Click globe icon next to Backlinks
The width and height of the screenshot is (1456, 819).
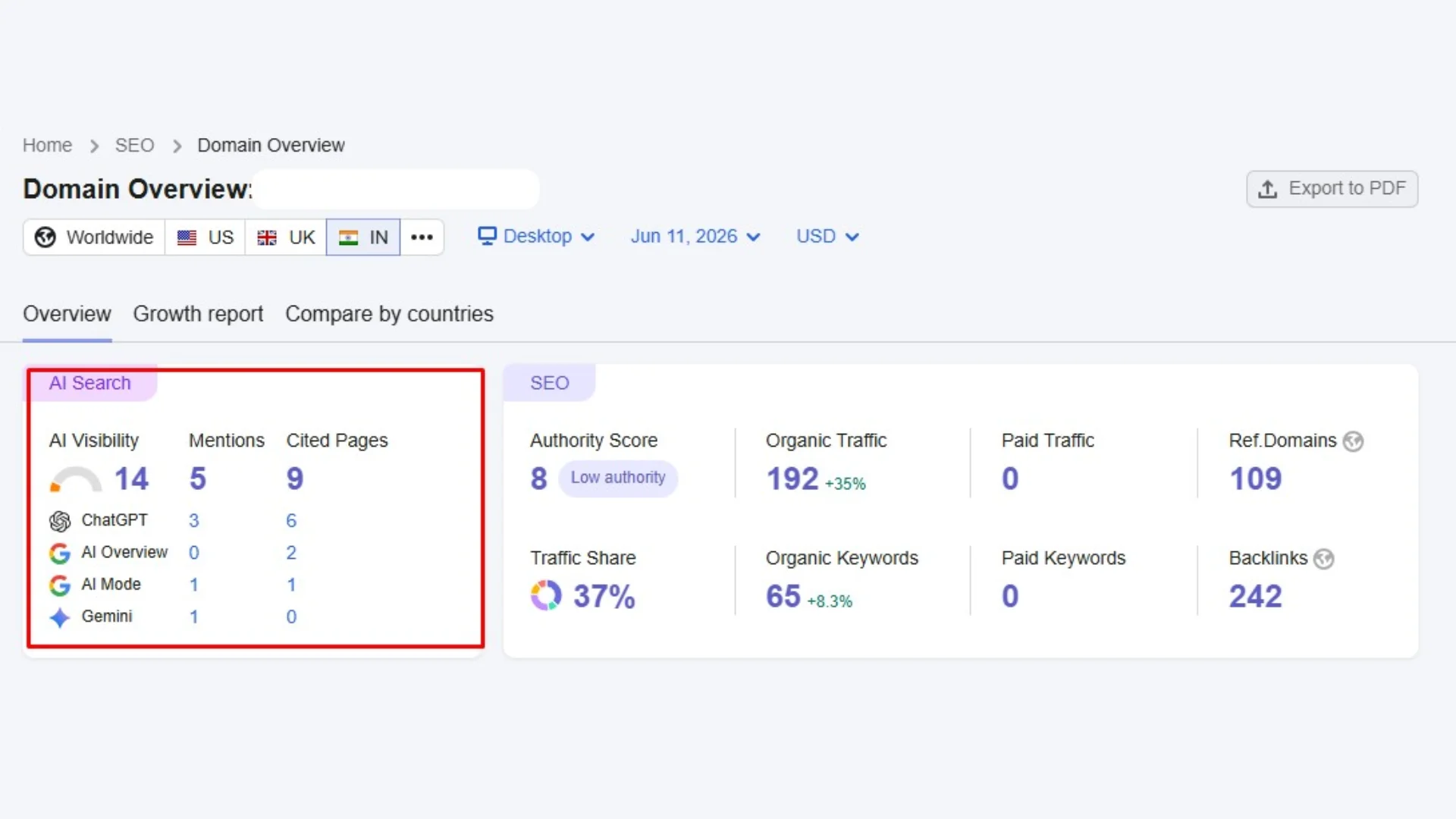click(1324, 559)
